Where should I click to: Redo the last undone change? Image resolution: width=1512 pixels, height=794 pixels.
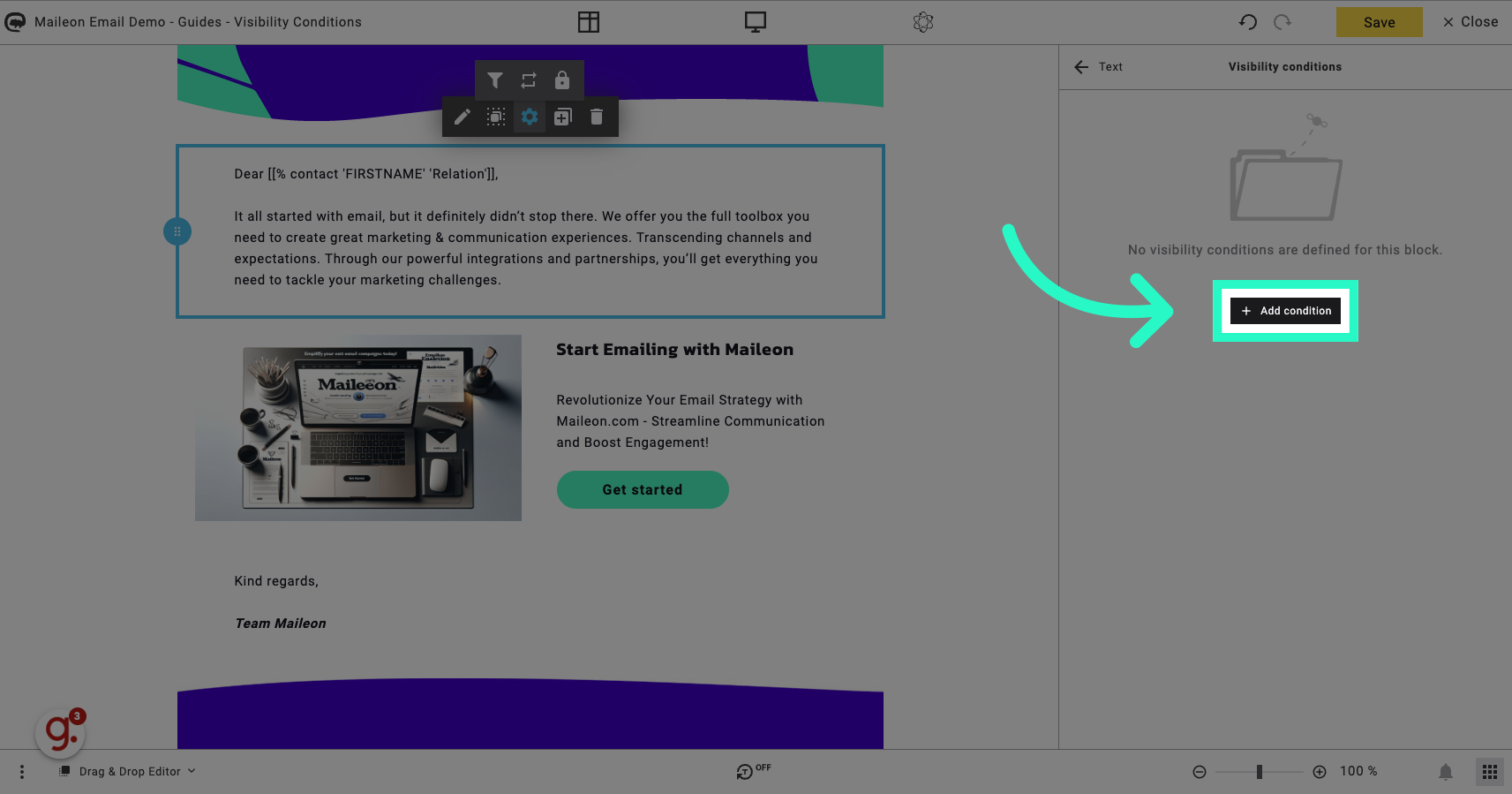click(1283, 22)
